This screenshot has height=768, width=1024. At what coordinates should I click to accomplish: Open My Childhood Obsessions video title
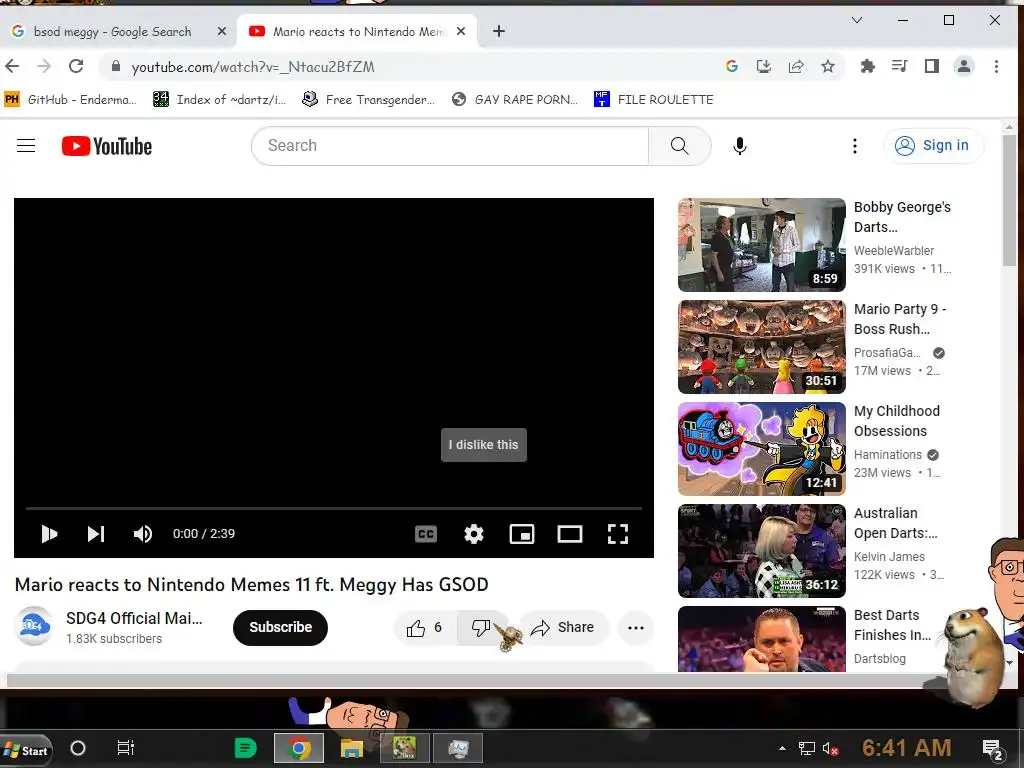pyautogui.click(x=897, y=421)
